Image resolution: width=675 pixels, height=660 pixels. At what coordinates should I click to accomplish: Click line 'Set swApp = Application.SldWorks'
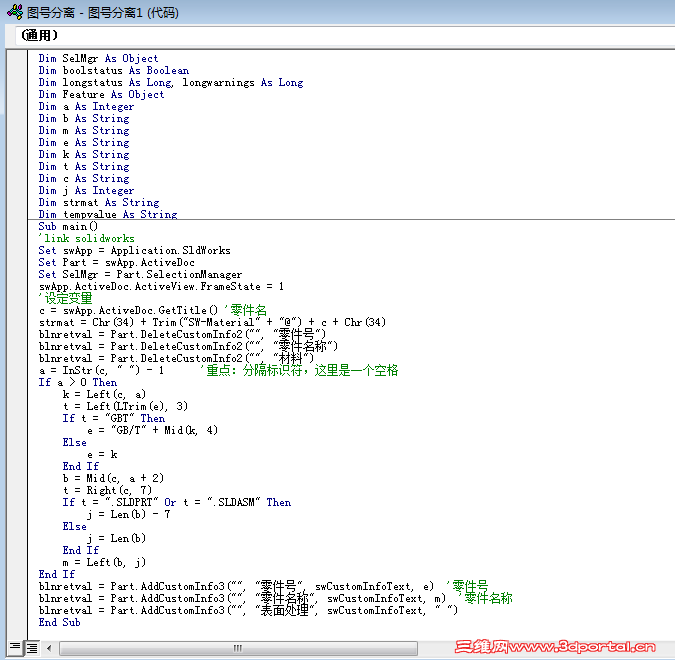point(134,251)
